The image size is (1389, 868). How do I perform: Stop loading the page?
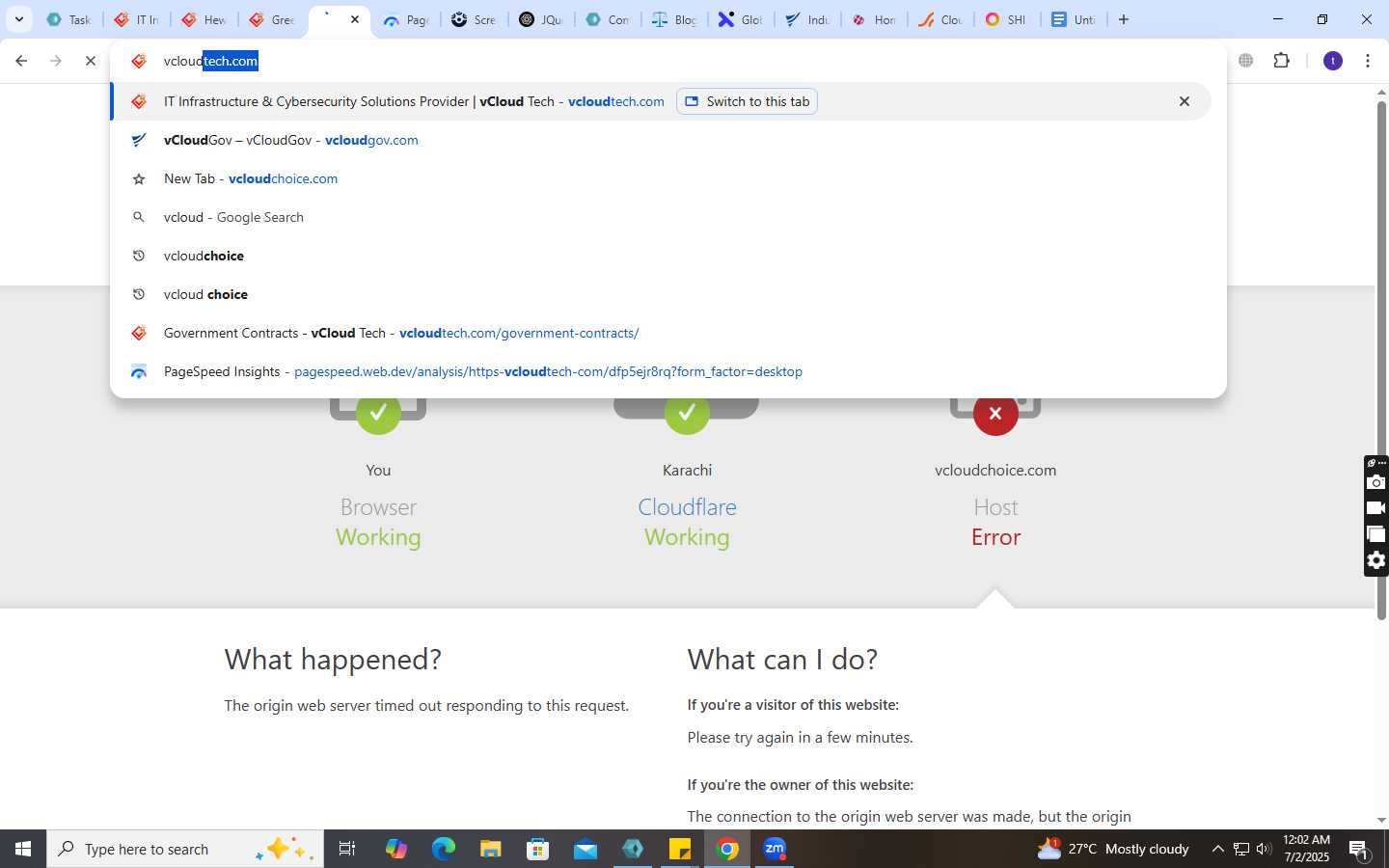tap(90, 61)
